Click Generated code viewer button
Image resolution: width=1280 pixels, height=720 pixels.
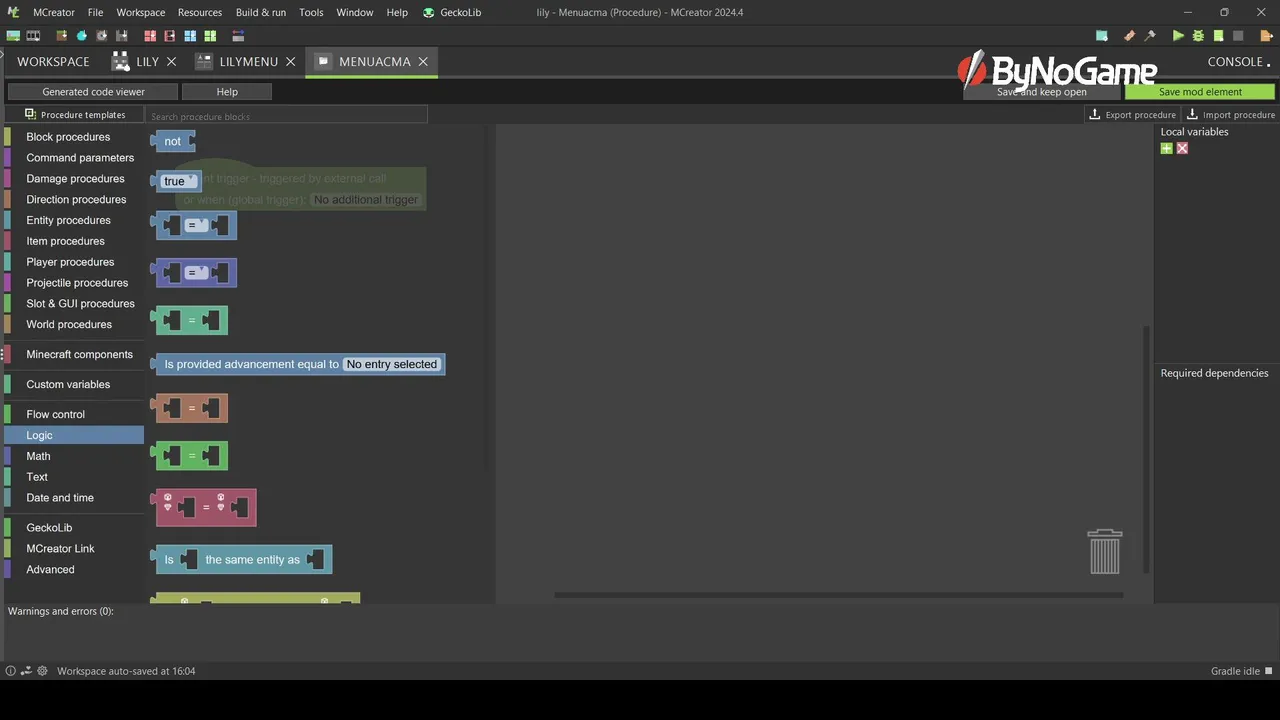93,91
